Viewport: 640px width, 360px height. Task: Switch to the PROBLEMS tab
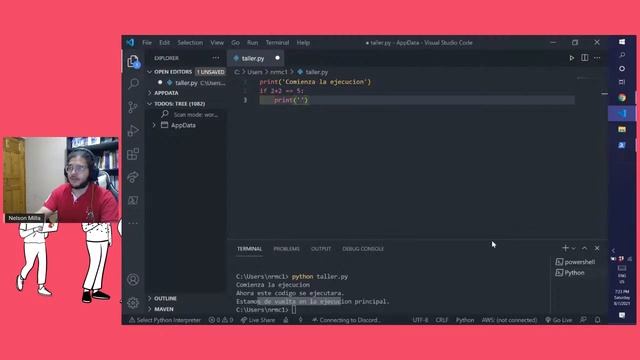tap(286, 249)
